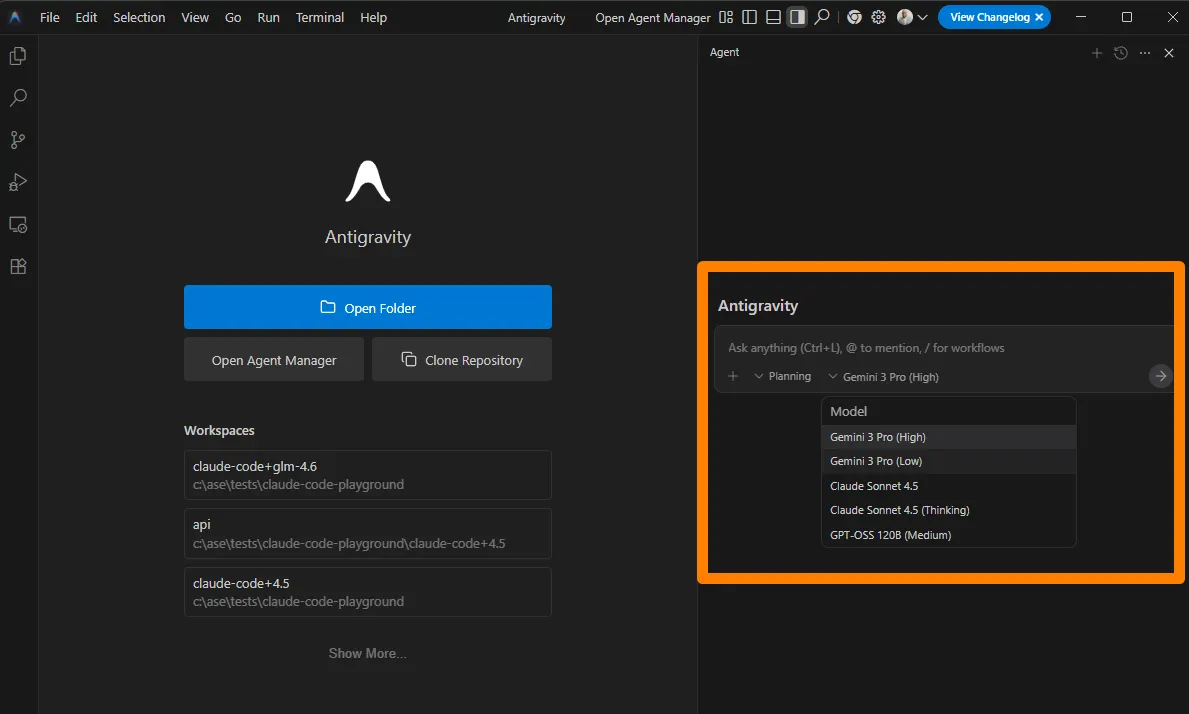
Task: Select the Agent panel tab label
Action: click(x=724, y=52)
